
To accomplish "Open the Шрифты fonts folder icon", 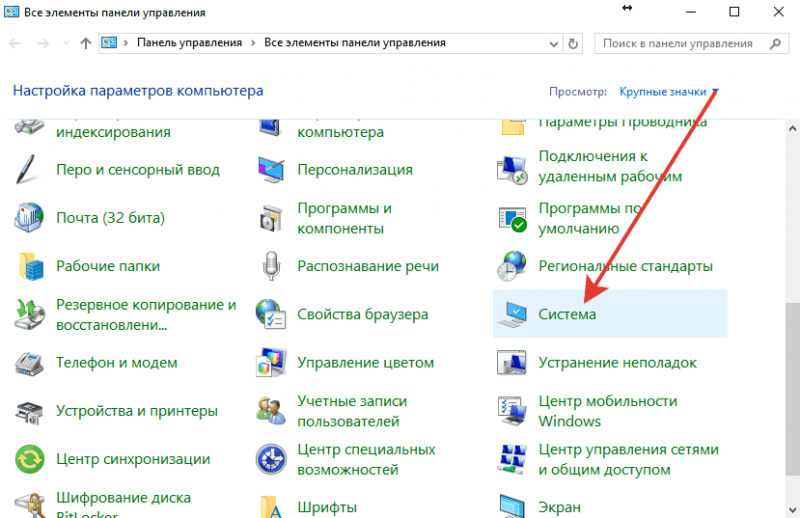I will [x=271, y=507].
